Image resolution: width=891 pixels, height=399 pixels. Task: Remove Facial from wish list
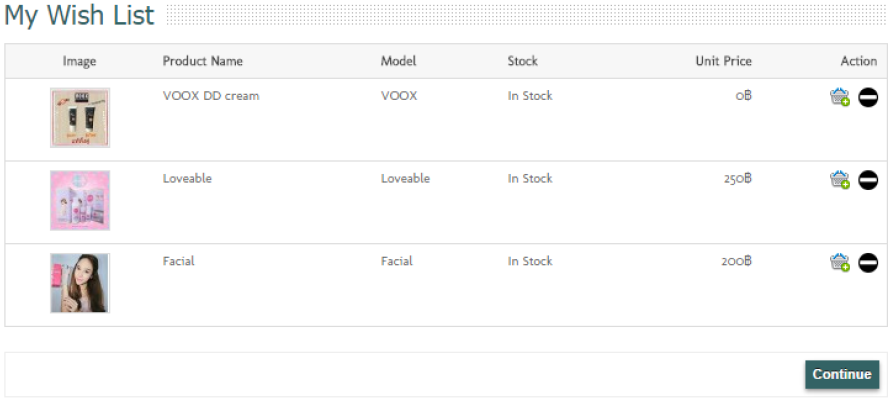(868, 263)
